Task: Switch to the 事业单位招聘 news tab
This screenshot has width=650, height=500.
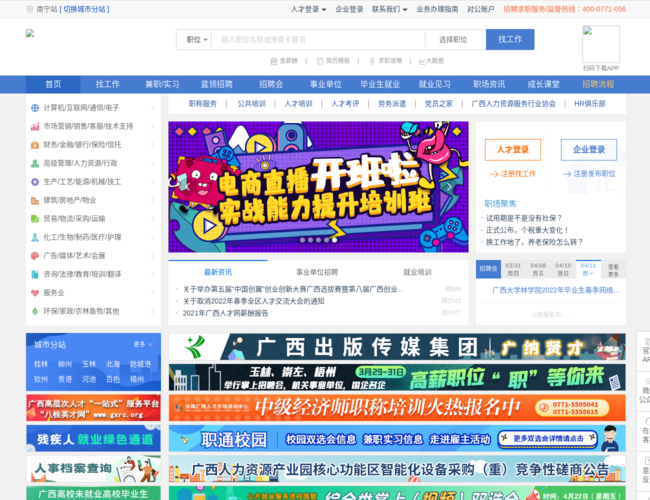Action: [317, 272]
